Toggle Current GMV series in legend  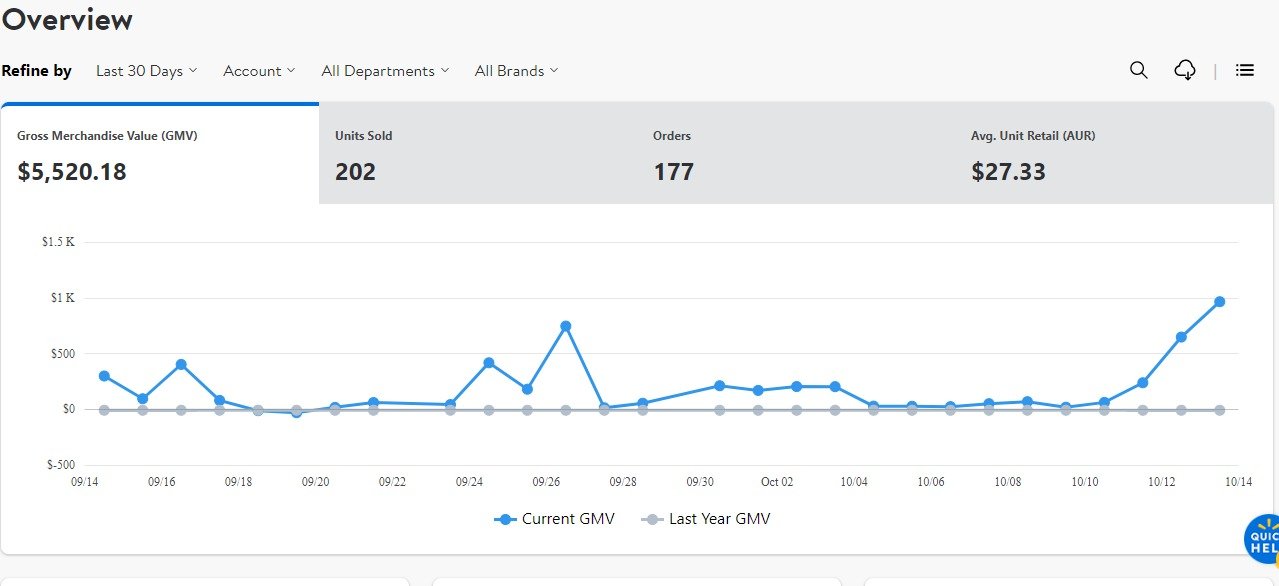[555, 519]
